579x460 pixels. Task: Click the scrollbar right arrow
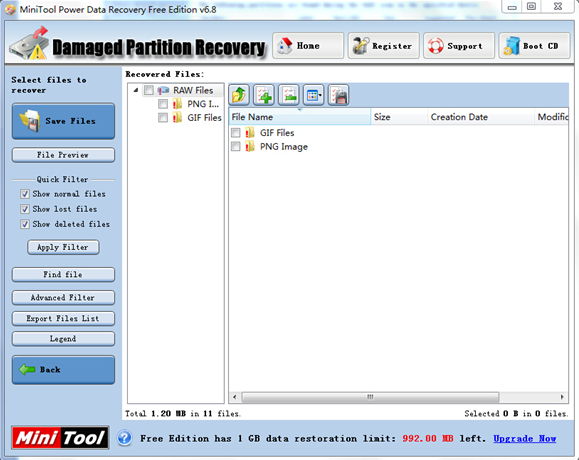pos(562,397)
